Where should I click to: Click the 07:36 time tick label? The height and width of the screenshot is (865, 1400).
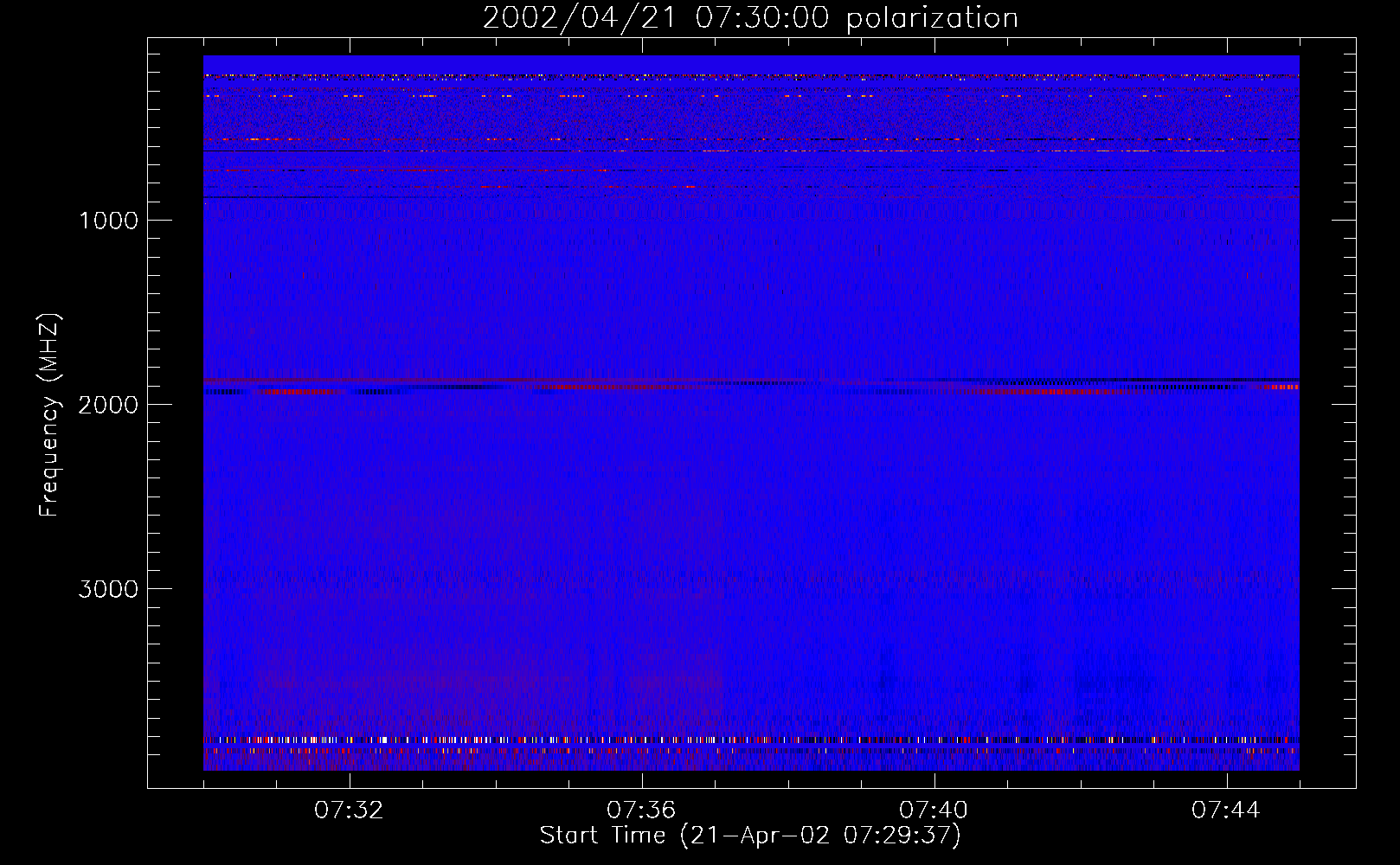641,811
